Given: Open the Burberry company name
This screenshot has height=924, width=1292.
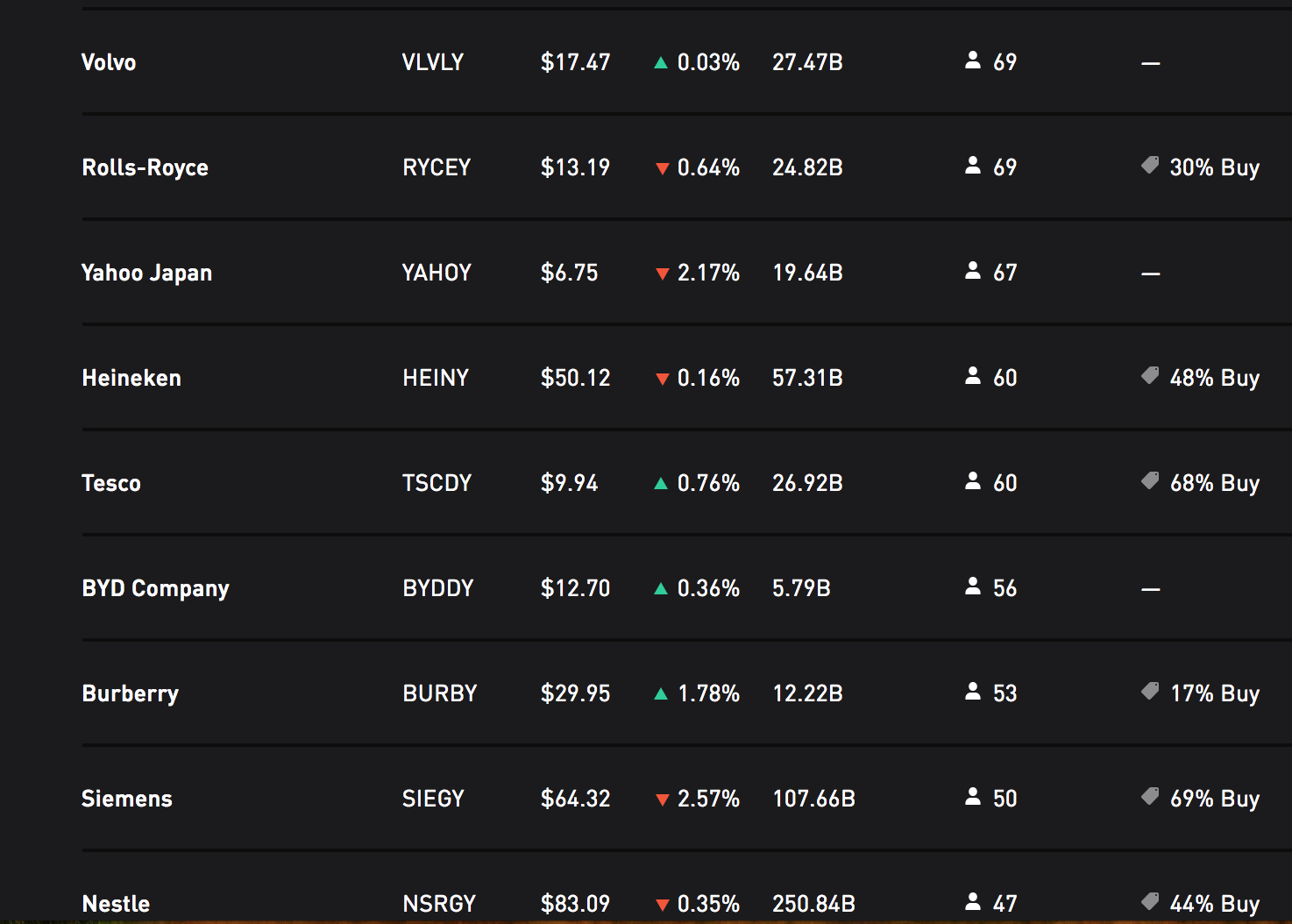Looking at the screenshot, I should 130,693.
